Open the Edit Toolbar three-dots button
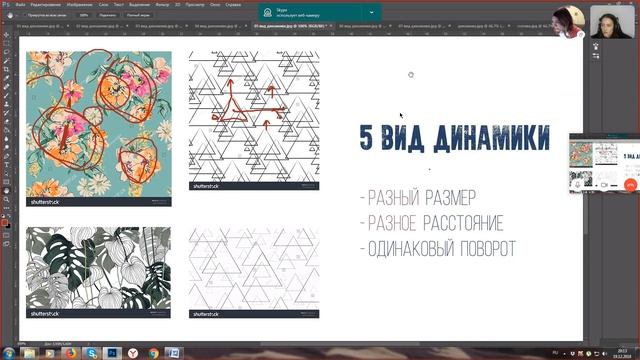 click(6, 208)
